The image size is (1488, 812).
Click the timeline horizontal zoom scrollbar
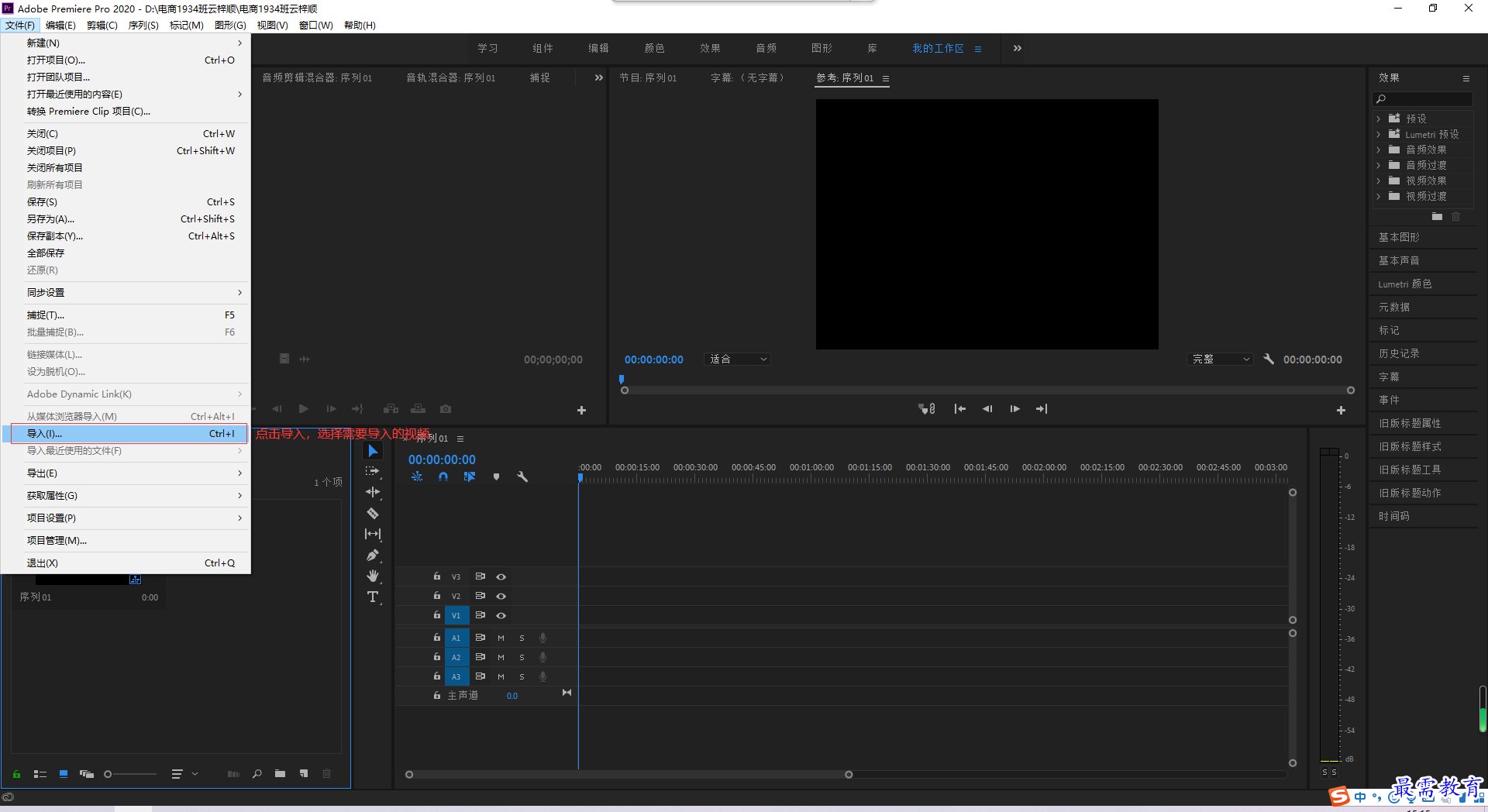629,774
